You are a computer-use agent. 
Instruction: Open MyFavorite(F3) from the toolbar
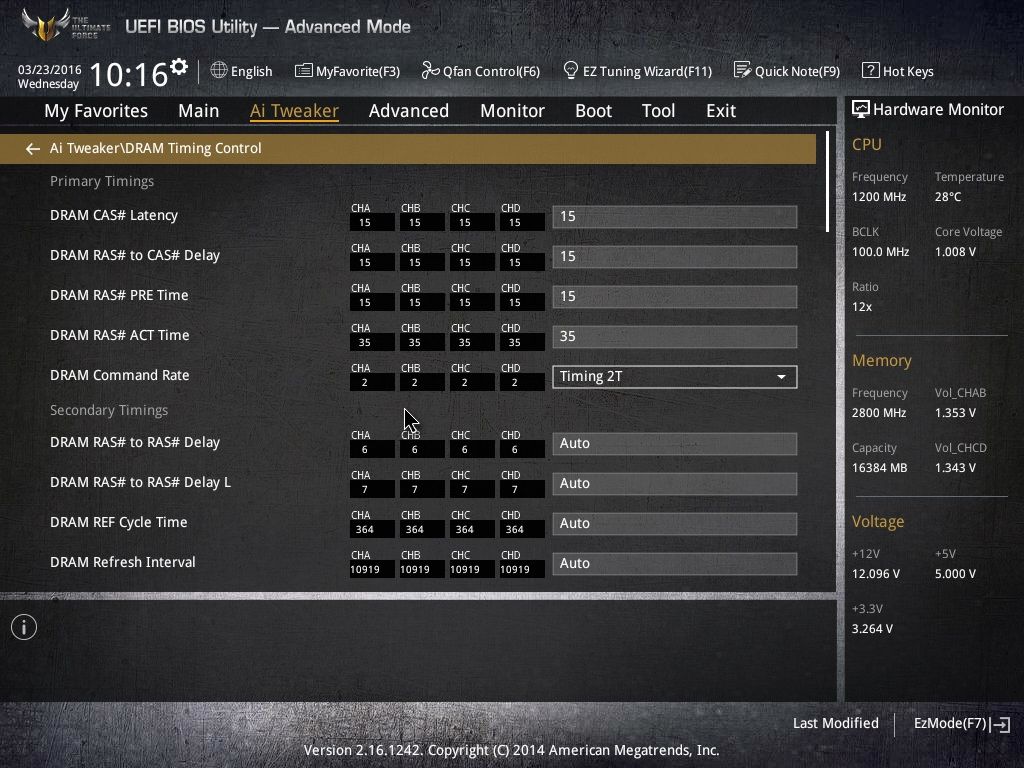[347, 71]
